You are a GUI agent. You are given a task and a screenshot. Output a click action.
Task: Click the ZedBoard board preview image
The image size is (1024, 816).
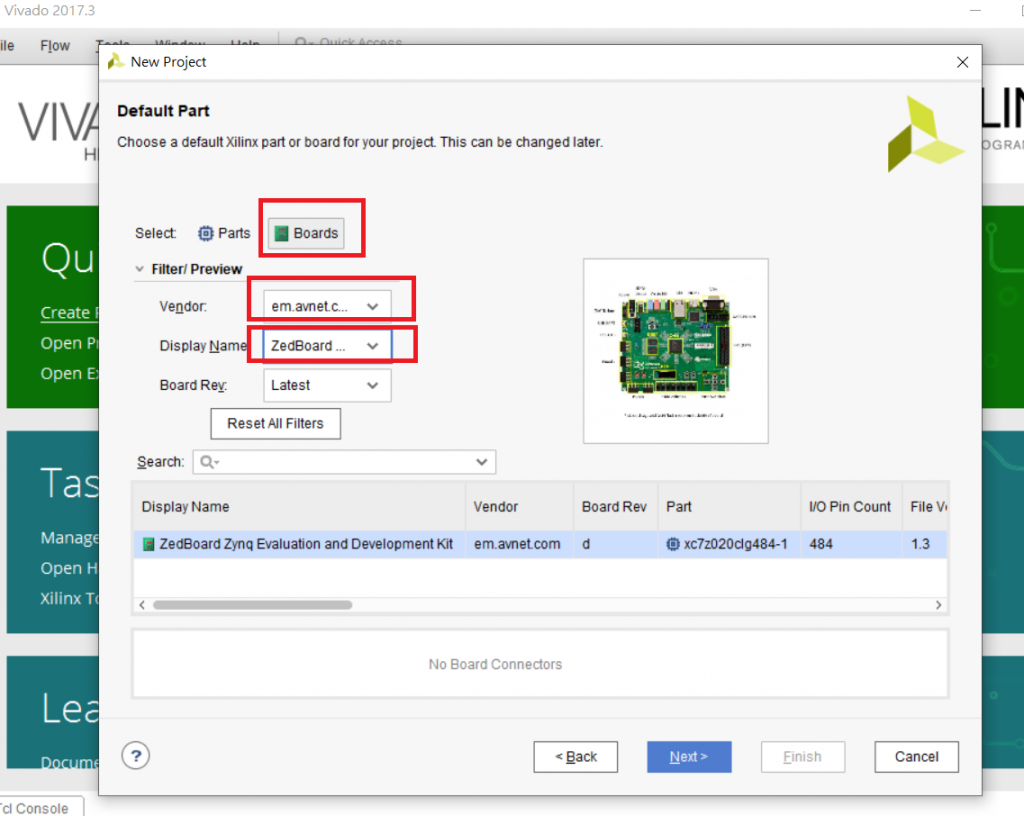pos(675,351)
